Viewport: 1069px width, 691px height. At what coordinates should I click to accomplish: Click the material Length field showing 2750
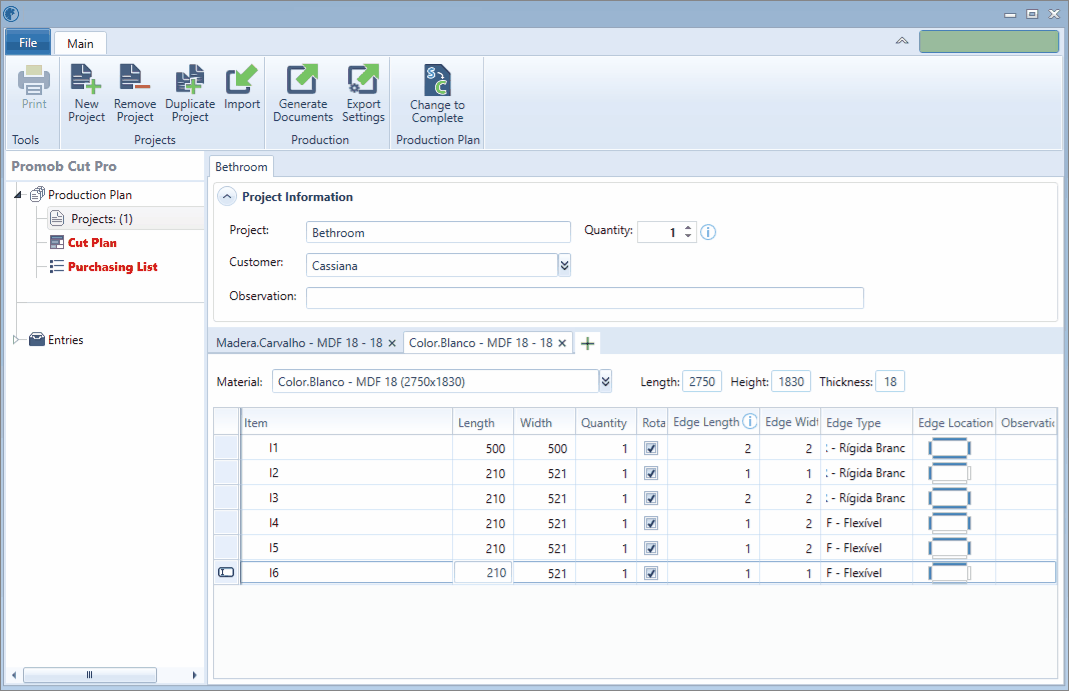click(702, 382)
